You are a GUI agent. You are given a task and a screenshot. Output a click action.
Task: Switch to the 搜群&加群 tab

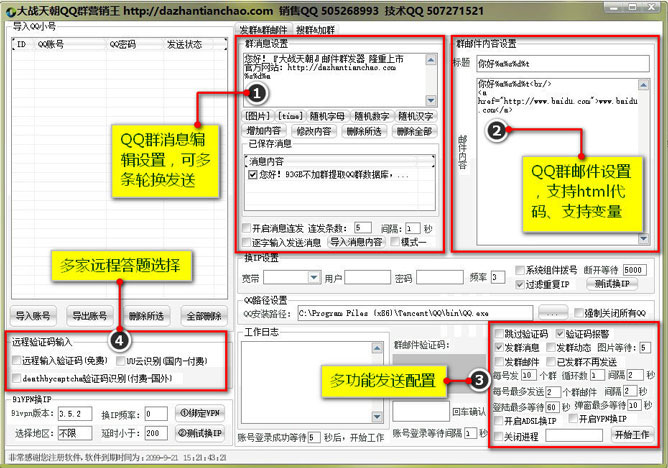click(x=316, y=30)
